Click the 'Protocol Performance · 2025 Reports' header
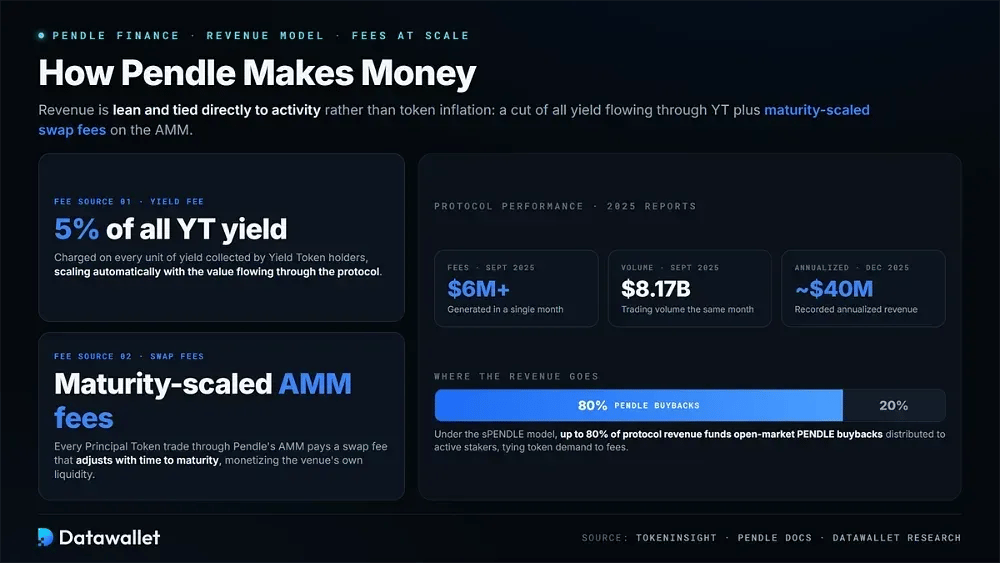This screenshot has width=1000, height=563. 565,207
